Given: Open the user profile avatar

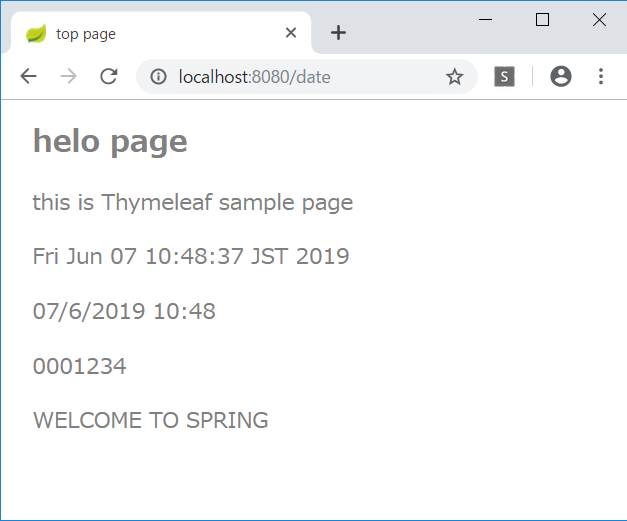Looking at the screenshot, I should tap(561, 77).
